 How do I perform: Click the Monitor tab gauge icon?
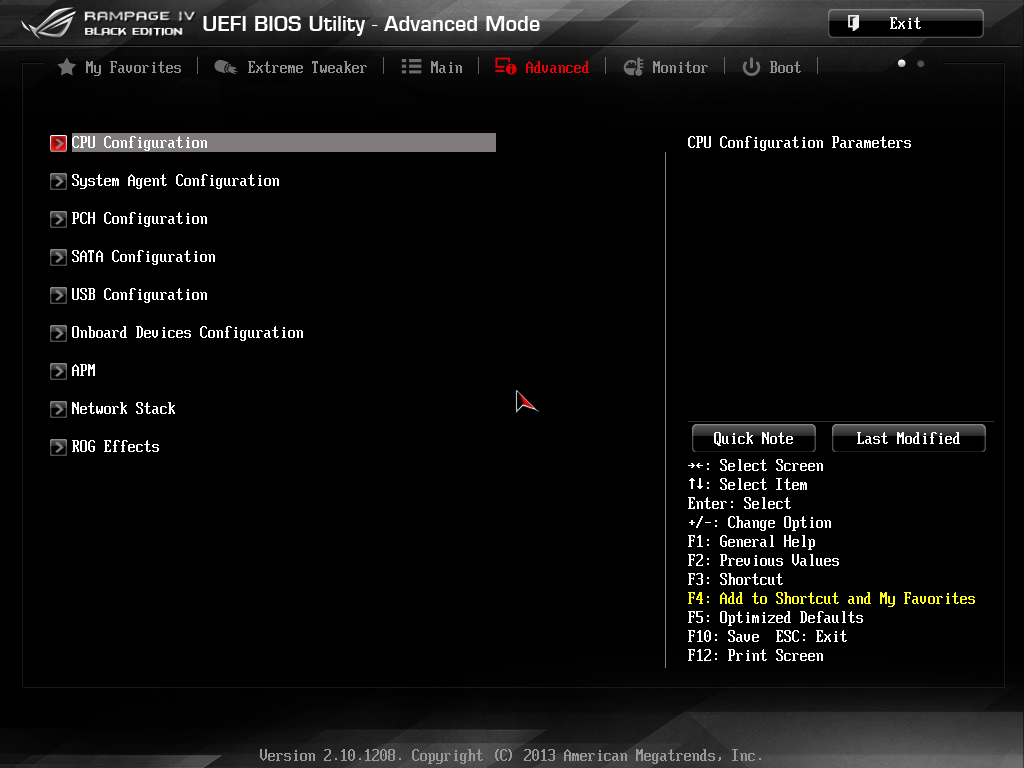click(x=633, y=67)
